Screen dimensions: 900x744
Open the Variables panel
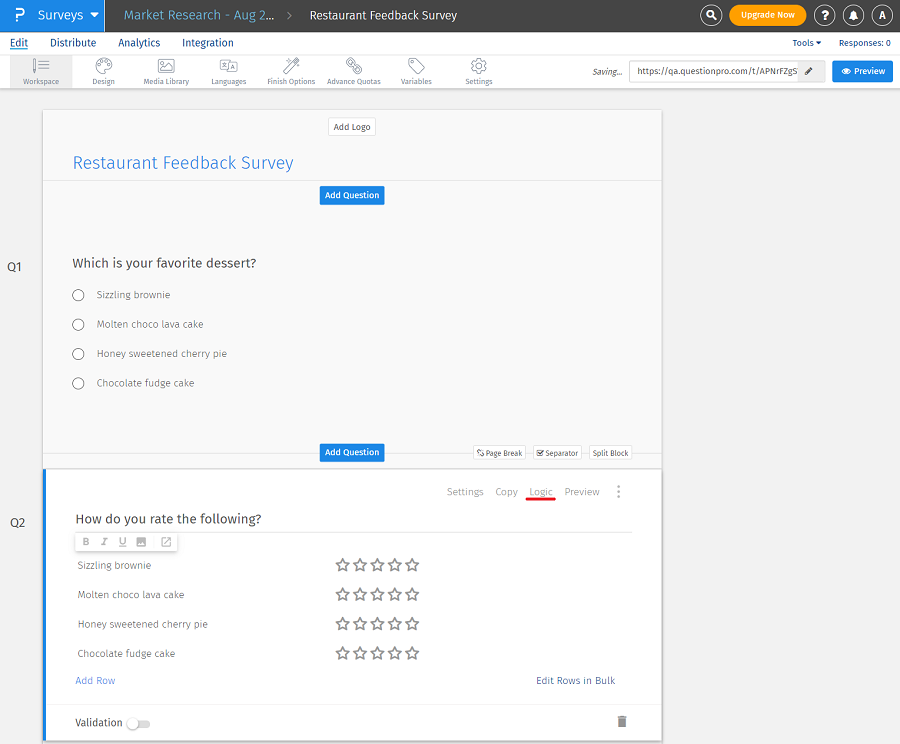(x=416, y=70)
